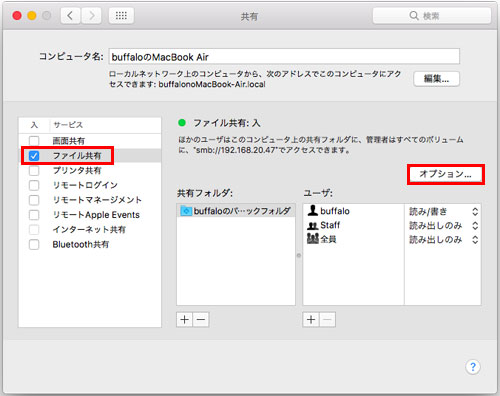This screenshot has height=396, width=500.
Task: Select the Staff user row
Action: coord(392,225)
